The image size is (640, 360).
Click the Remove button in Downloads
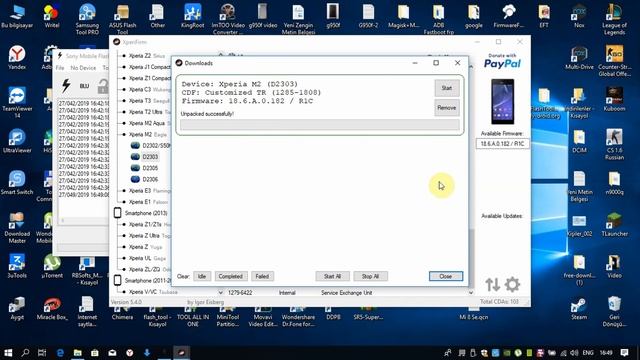click(x=447, y=108)
